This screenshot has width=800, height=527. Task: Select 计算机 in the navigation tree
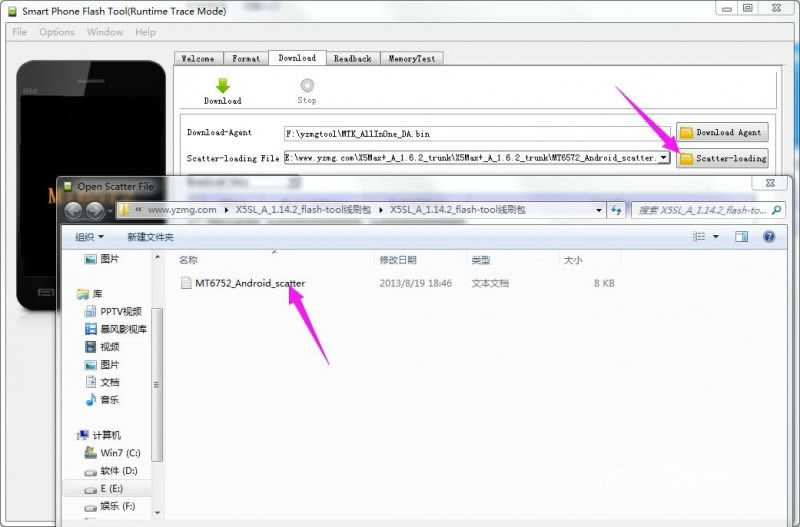[107, 435]
